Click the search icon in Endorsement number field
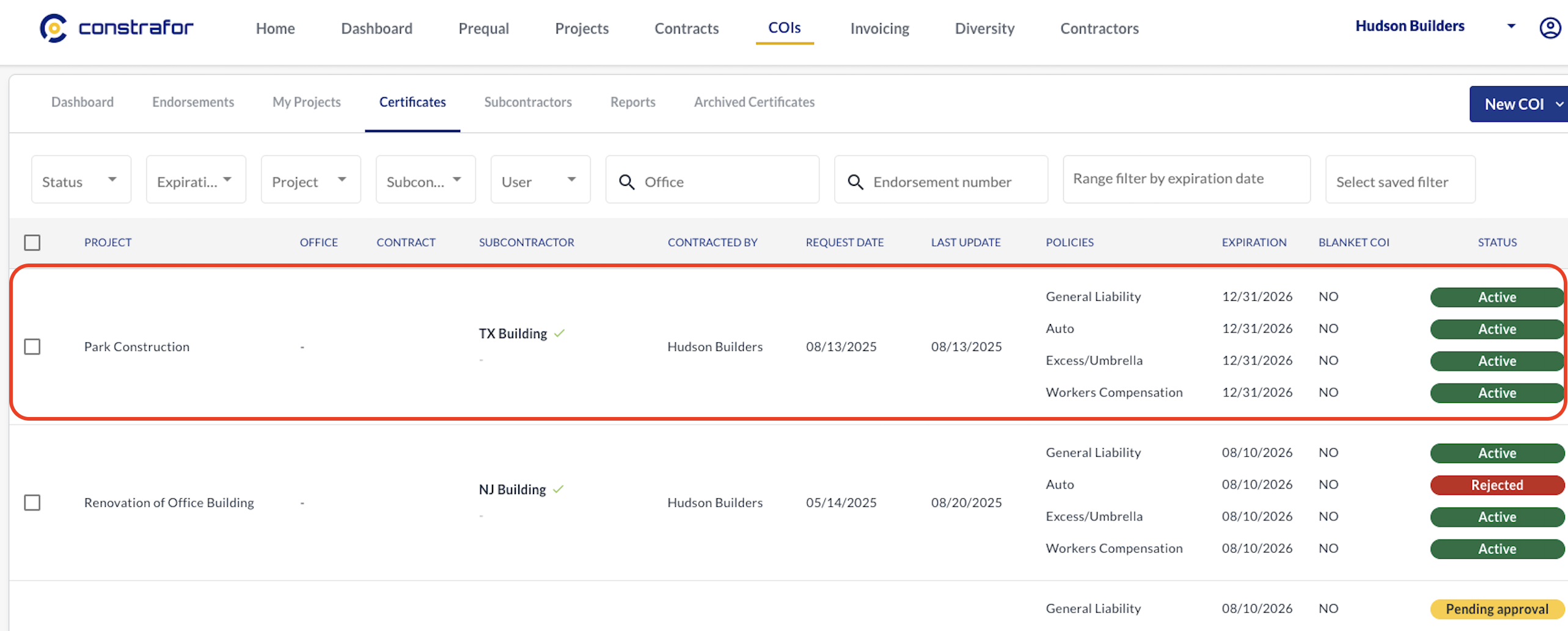The height and width of the screenshot is (631, 1568). pyautogui.click(x=855, y=182)
